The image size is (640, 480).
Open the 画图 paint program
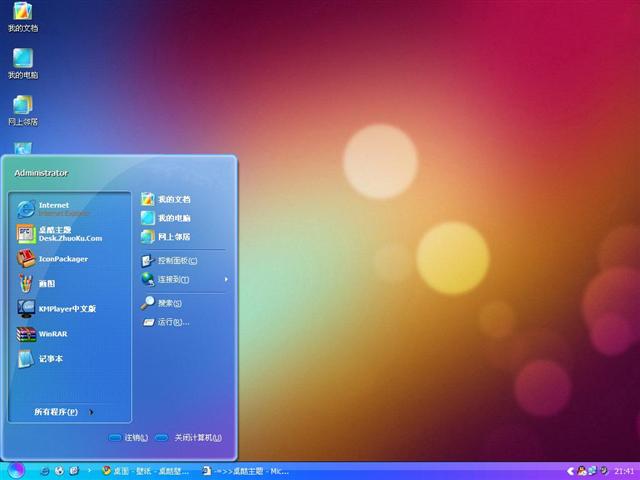click(46, 284)
